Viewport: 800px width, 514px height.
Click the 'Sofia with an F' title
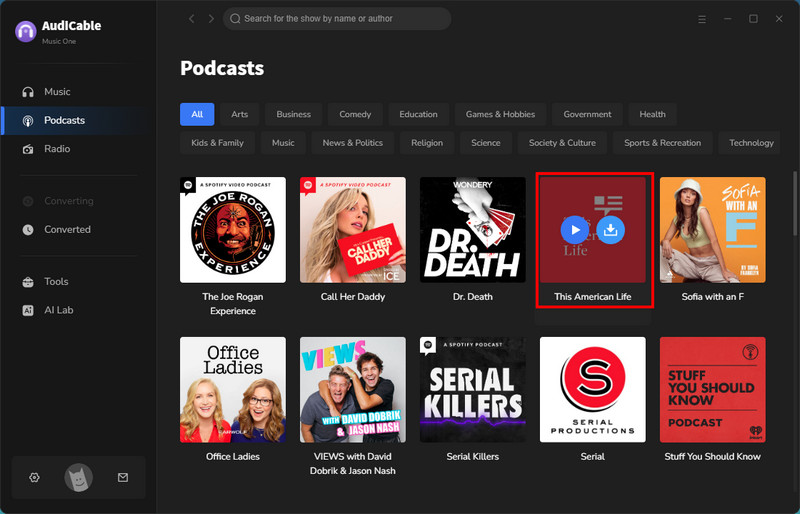click(x=712, y=297)
